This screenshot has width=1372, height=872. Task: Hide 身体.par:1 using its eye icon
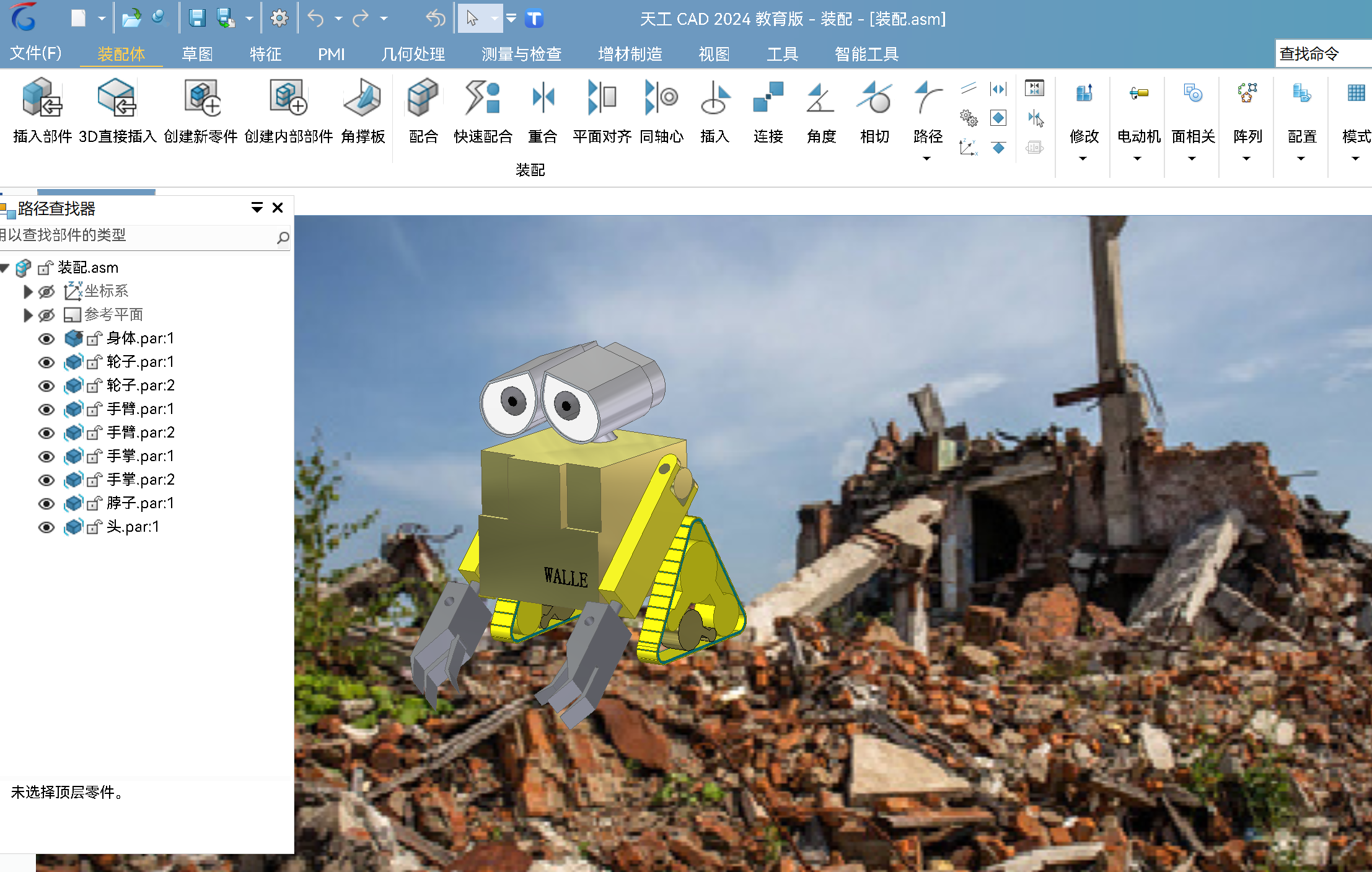tap(46, 339)
